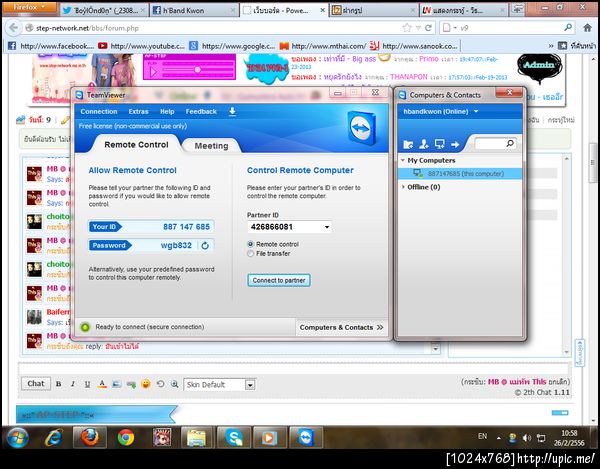The image size is (600, 469).
Task: Select the File transfer radio button
Action: click(251, 254)
